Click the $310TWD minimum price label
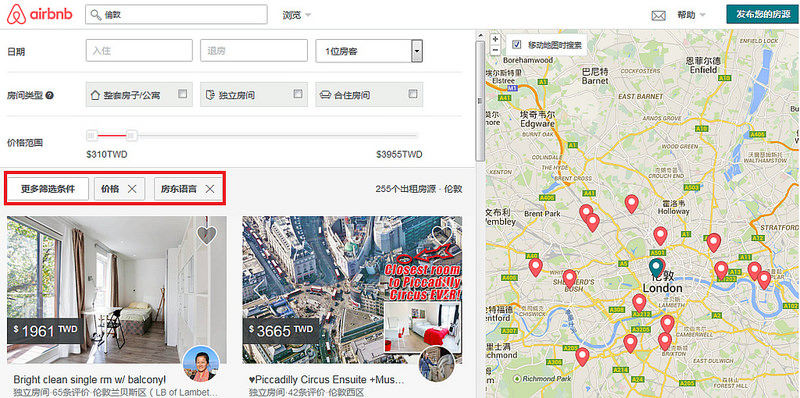The width and height of the screenshot is (800, 398). (107, 155)
